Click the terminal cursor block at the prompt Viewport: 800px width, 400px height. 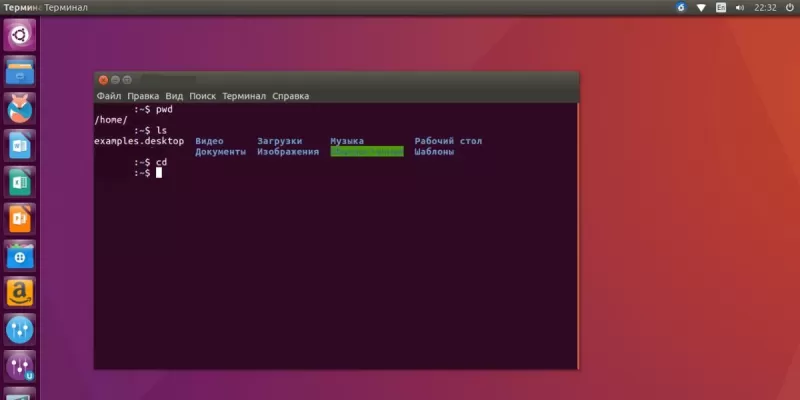point(159,172)
